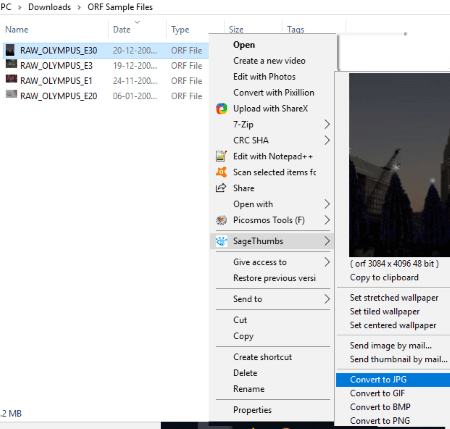Expand the 7-Zip submenu arrow
The width and height of the screenshot is (450, 429).
coord(327,124)
